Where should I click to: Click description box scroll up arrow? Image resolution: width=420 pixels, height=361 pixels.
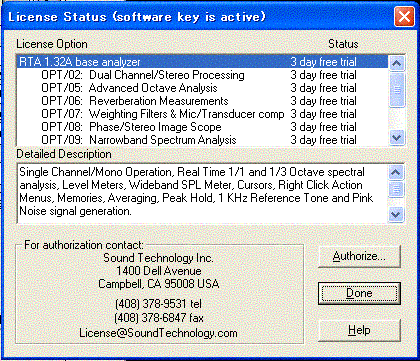click(396, 172)
